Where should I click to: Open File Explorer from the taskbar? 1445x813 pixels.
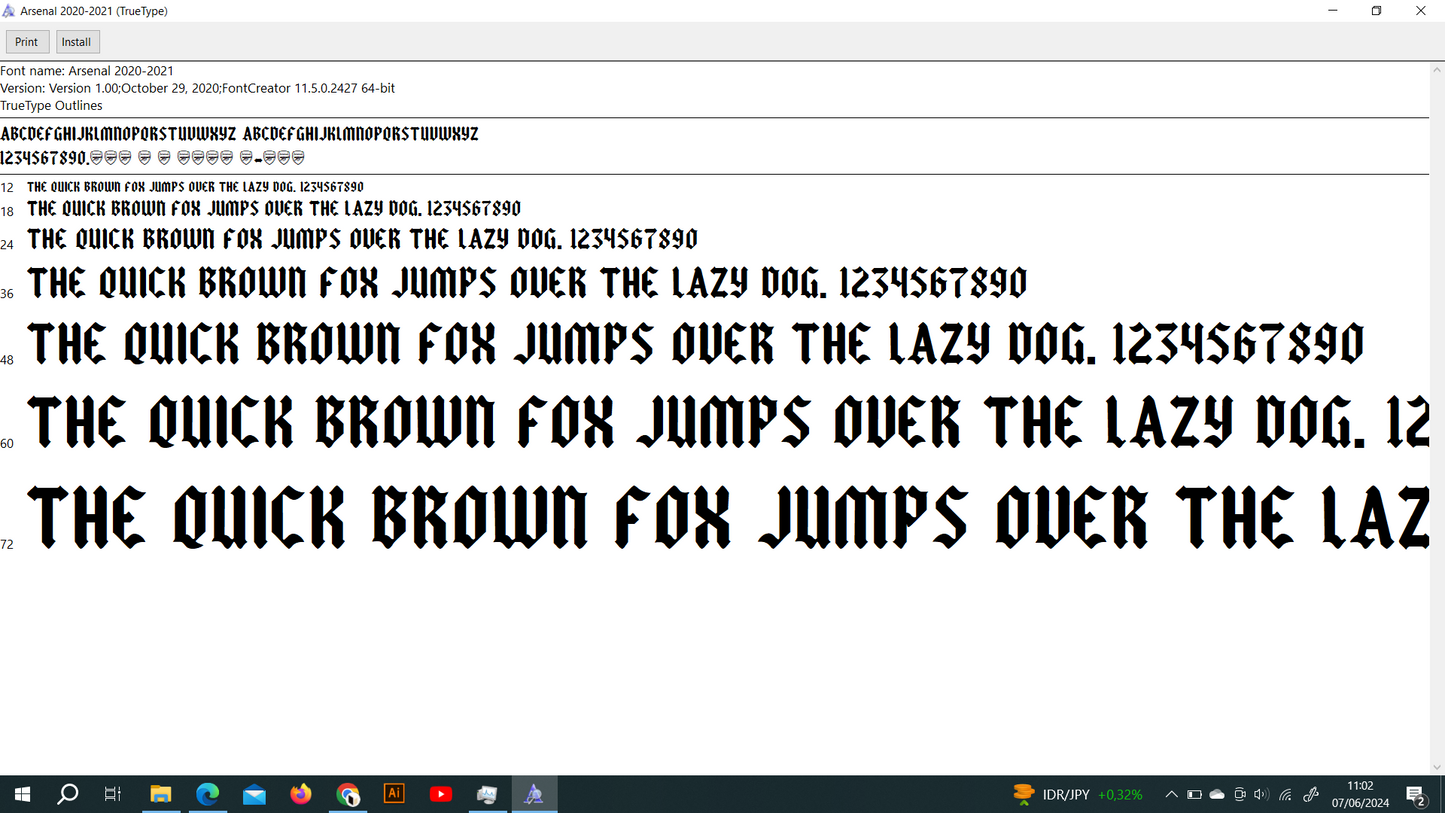[161, 793]
